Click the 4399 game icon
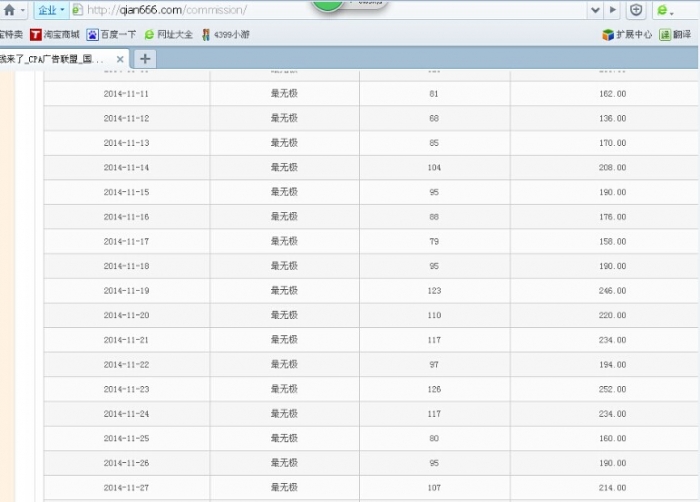The width and height of the screenshot is (700, 502). click(x=206, y=34)
